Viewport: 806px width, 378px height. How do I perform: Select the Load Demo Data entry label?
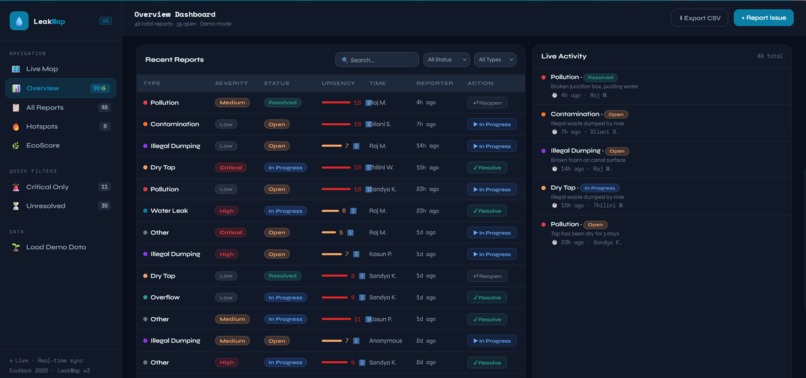click(56, 247)
